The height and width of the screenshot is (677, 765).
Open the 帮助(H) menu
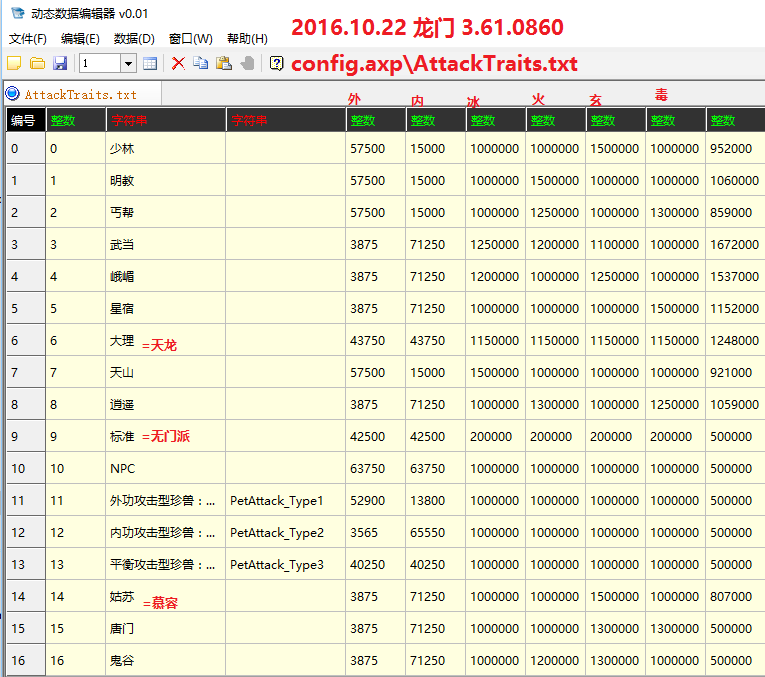[x=247, y=39]
